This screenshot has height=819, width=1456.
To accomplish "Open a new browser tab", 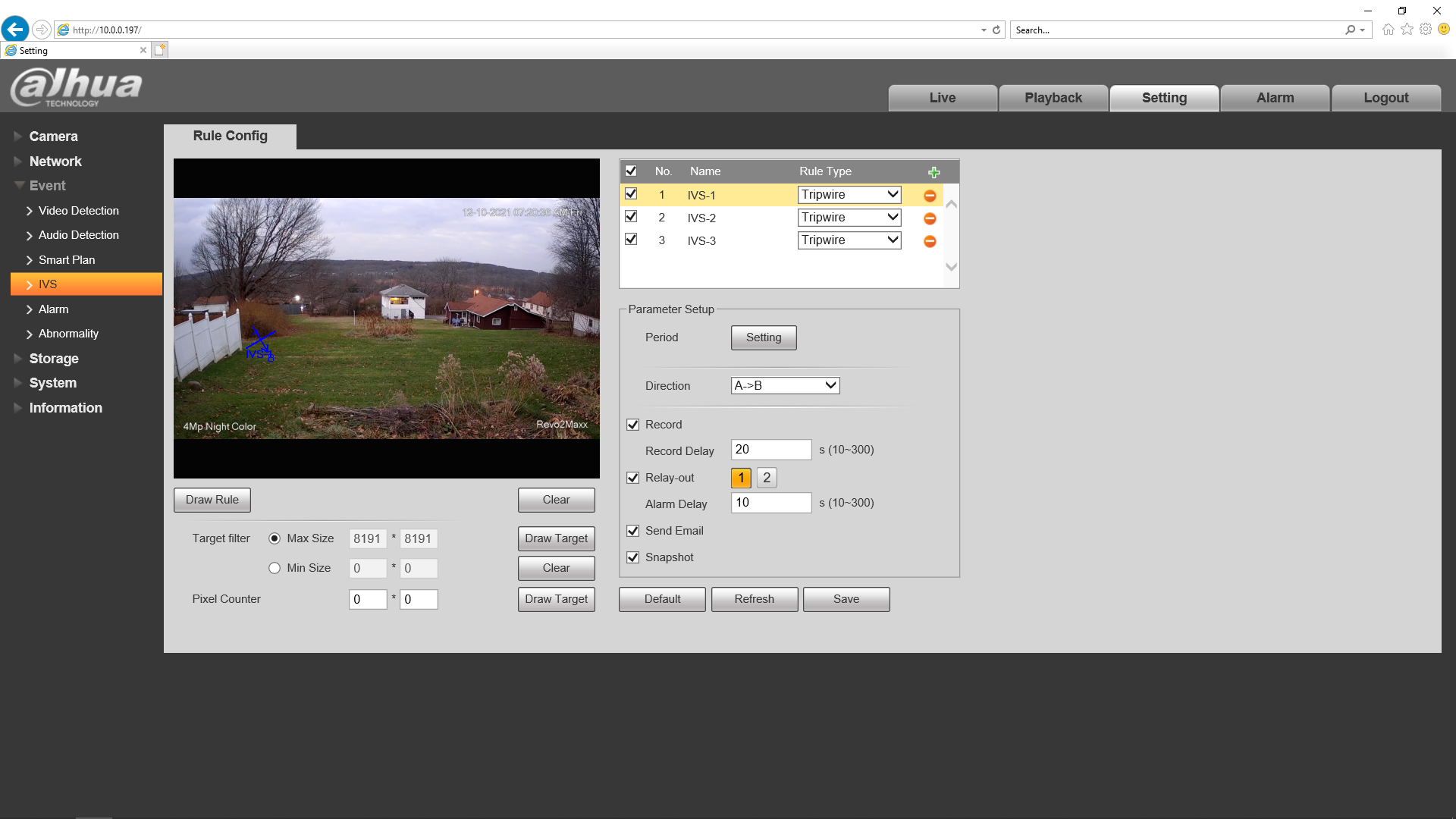I will [159, 50].
